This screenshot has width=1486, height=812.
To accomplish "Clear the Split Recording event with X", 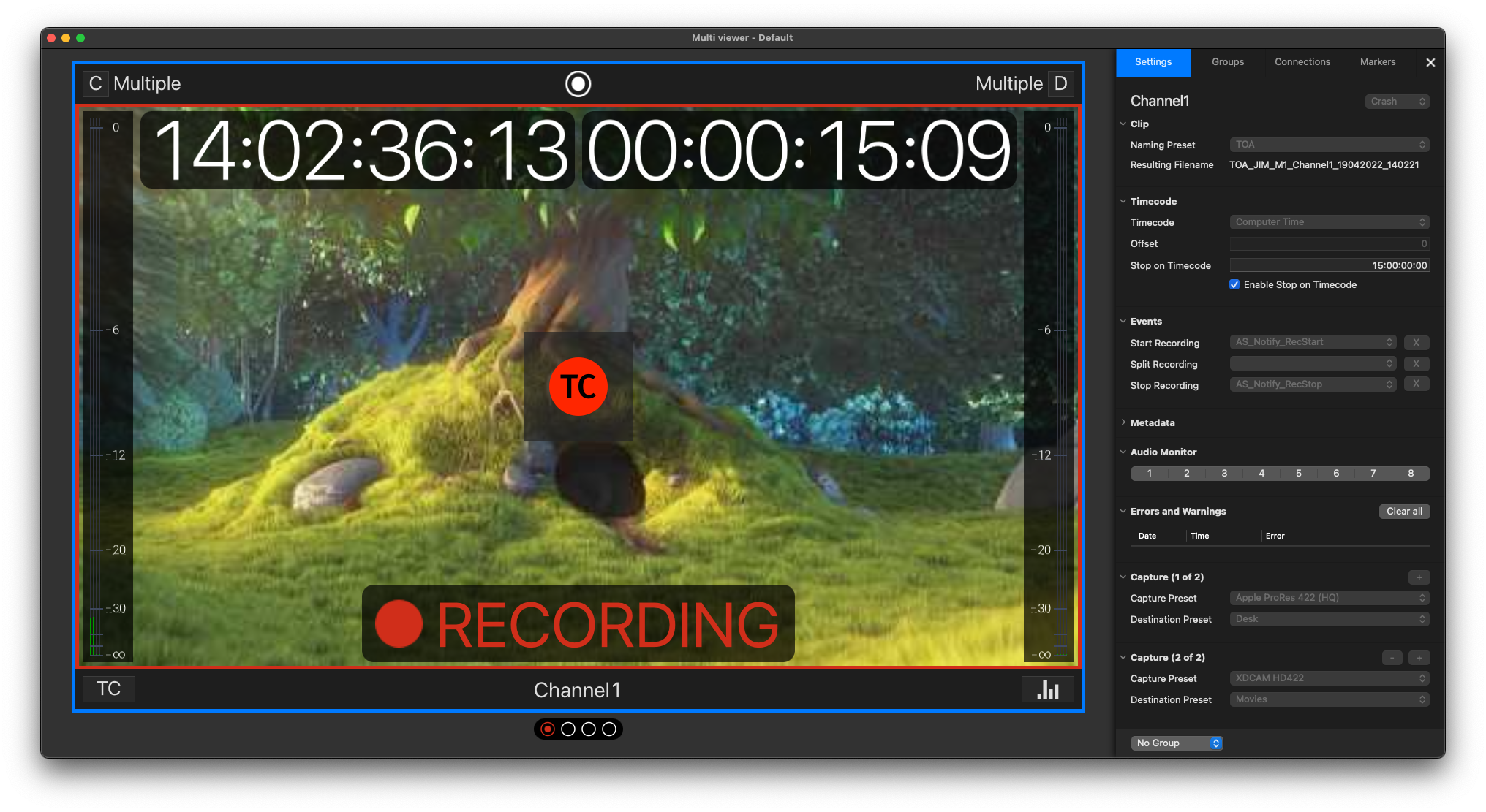I will tap(1416, 363).
